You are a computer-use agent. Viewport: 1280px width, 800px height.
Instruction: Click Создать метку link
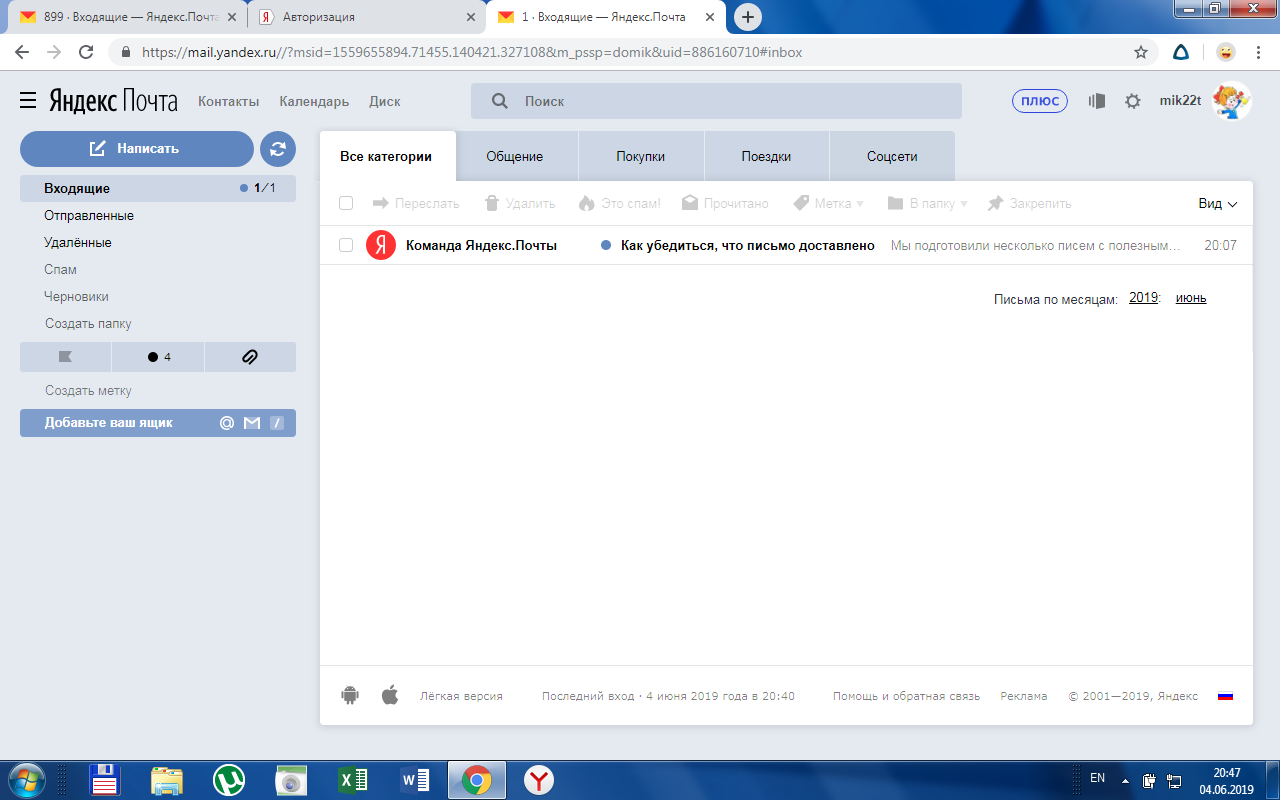tap(88, 391)
